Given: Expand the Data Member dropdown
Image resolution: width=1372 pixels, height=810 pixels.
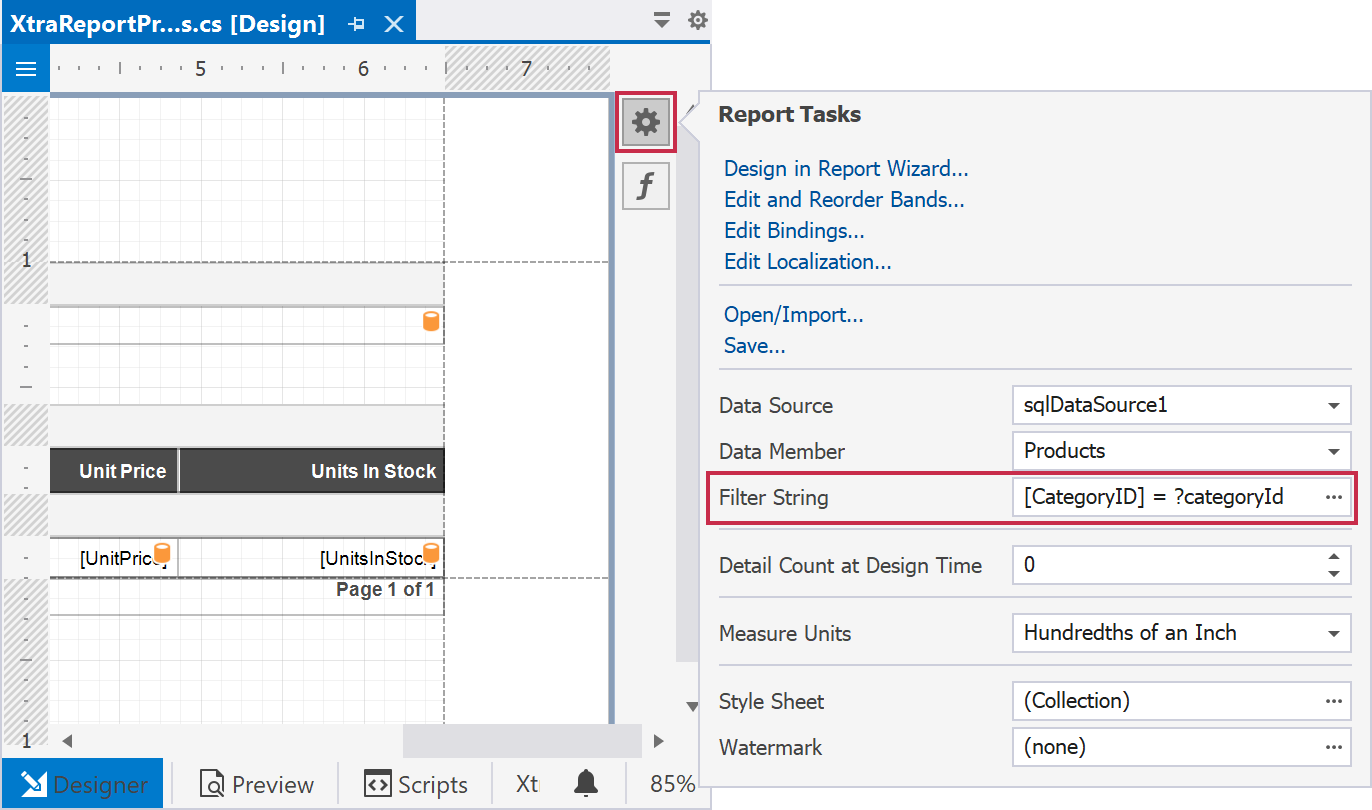Looking at the screenshot, I should tap(1333, 451).
